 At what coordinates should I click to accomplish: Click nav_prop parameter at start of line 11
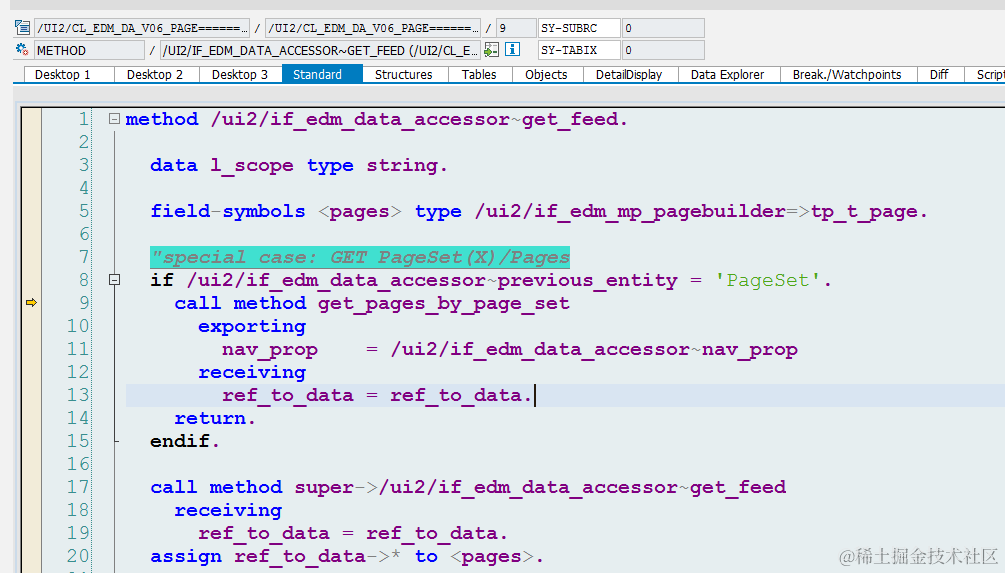click(270, 349)
